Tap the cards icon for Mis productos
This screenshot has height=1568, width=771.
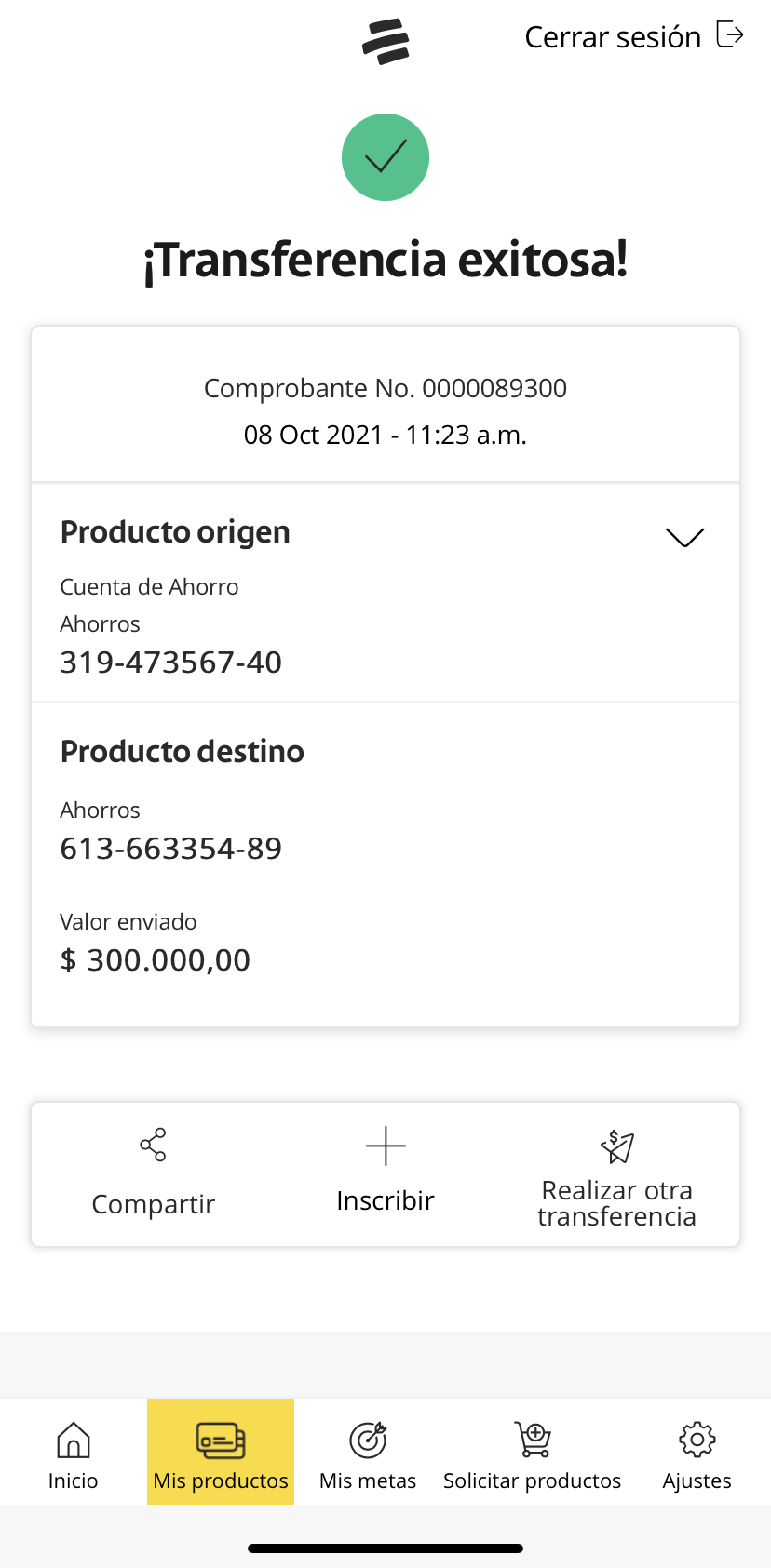pyautogui.click(x=221, y=1440)
